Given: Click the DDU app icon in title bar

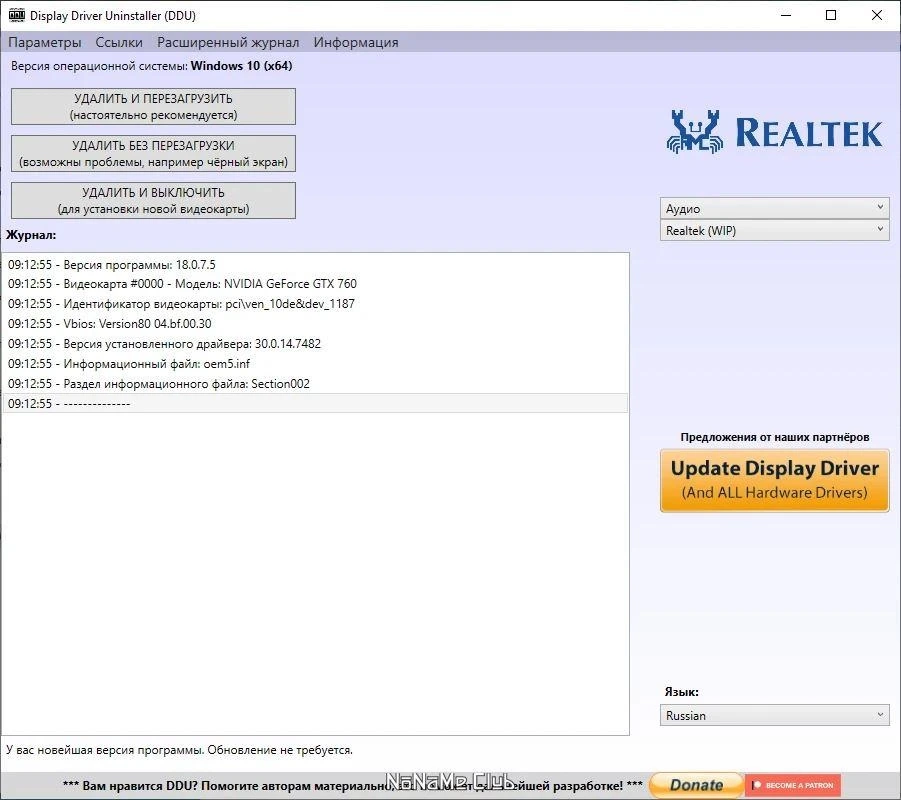Looking at the screenshot, I should click(x=17, y=16).
